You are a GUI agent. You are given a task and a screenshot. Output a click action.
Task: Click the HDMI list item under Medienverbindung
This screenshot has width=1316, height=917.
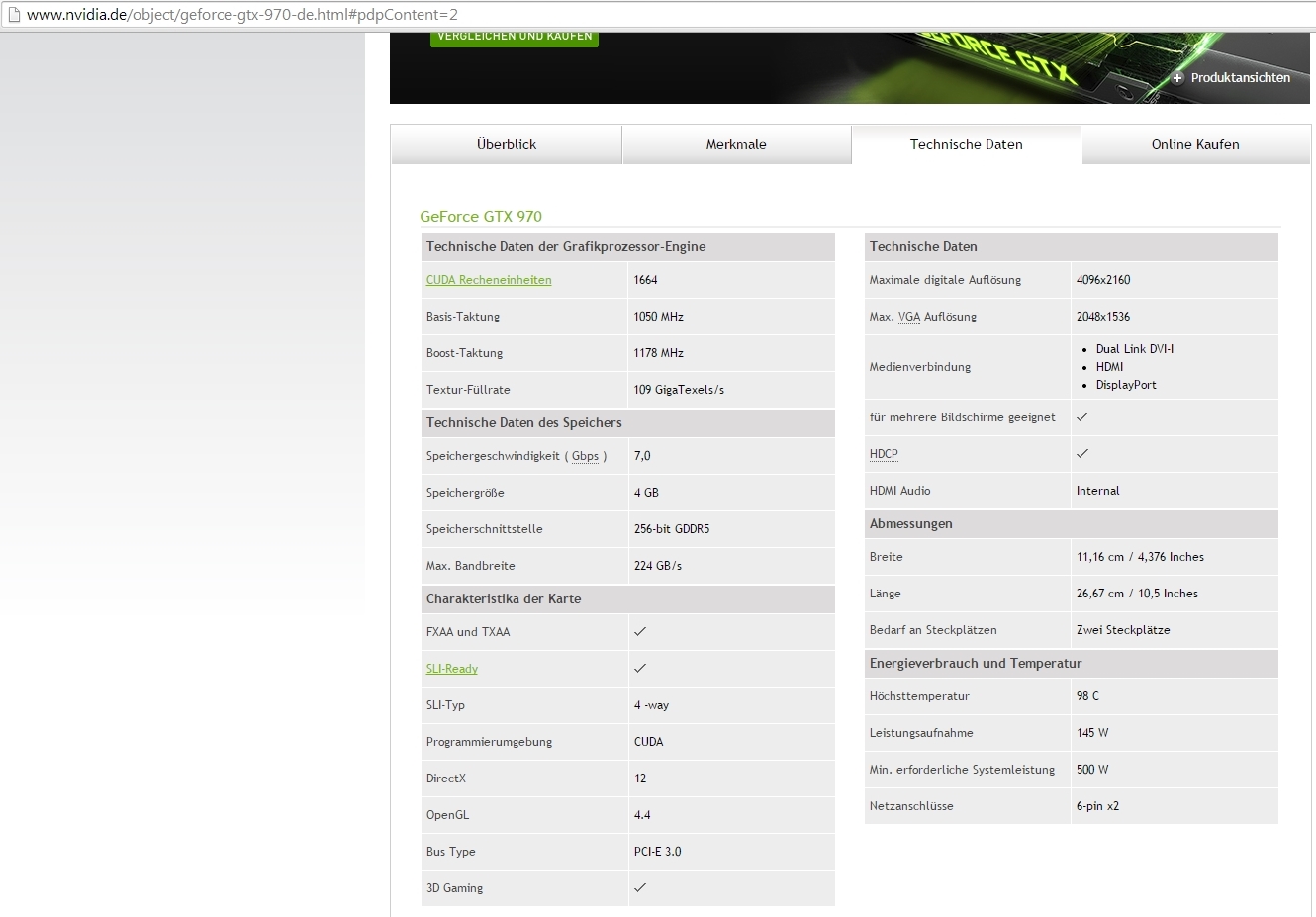(x=1110, y=367)
